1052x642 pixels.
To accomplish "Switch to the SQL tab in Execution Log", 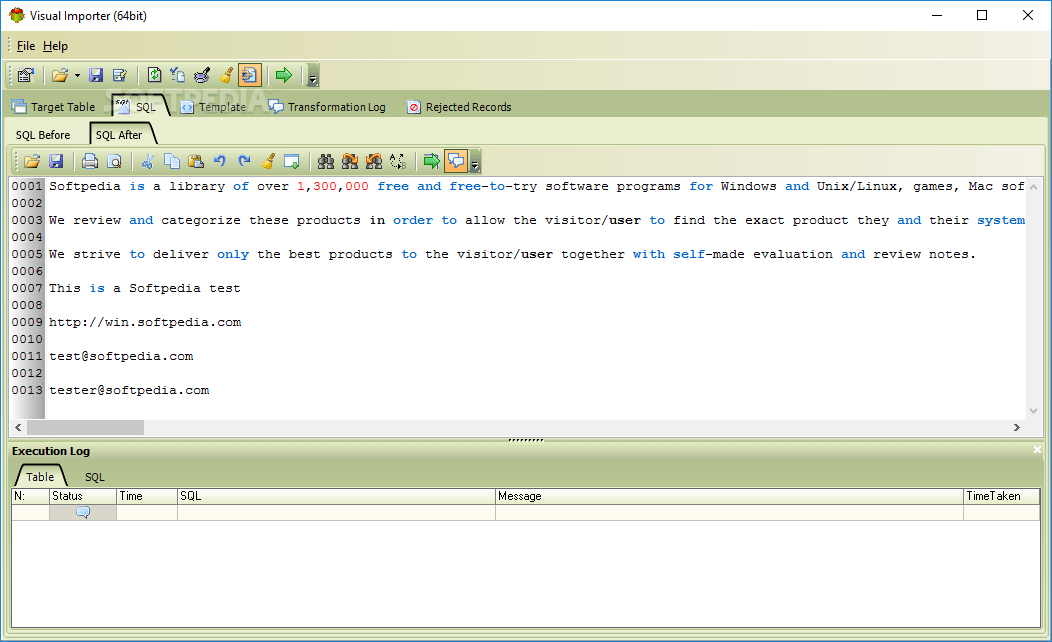I will (95, 477).
